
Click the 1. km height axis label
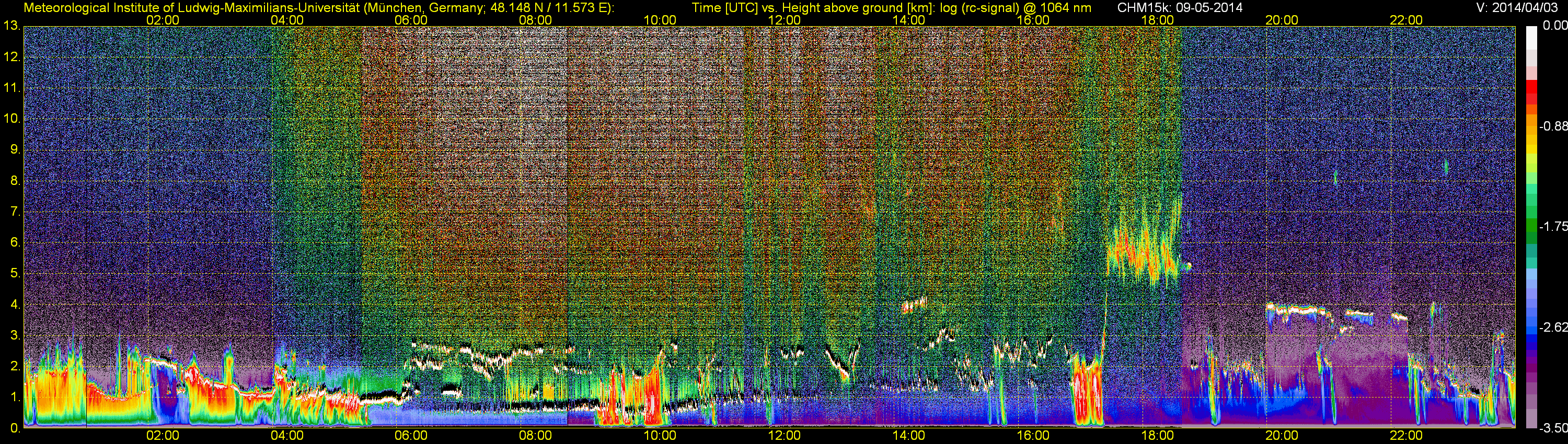pyautogui.click(x=15, y=397)
